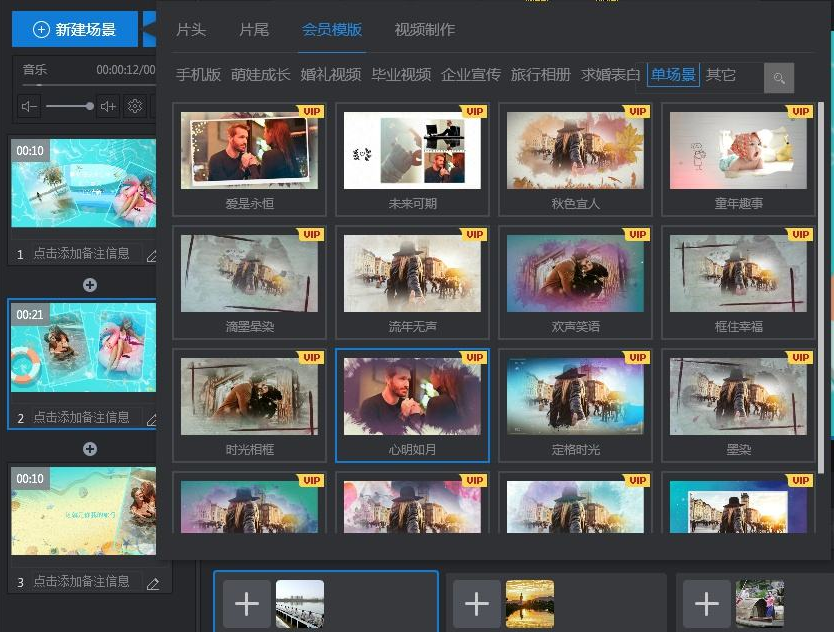Click scene 3 点击添加备注信息 field
This screenshot has height=632, width=834.
(82, 581)
